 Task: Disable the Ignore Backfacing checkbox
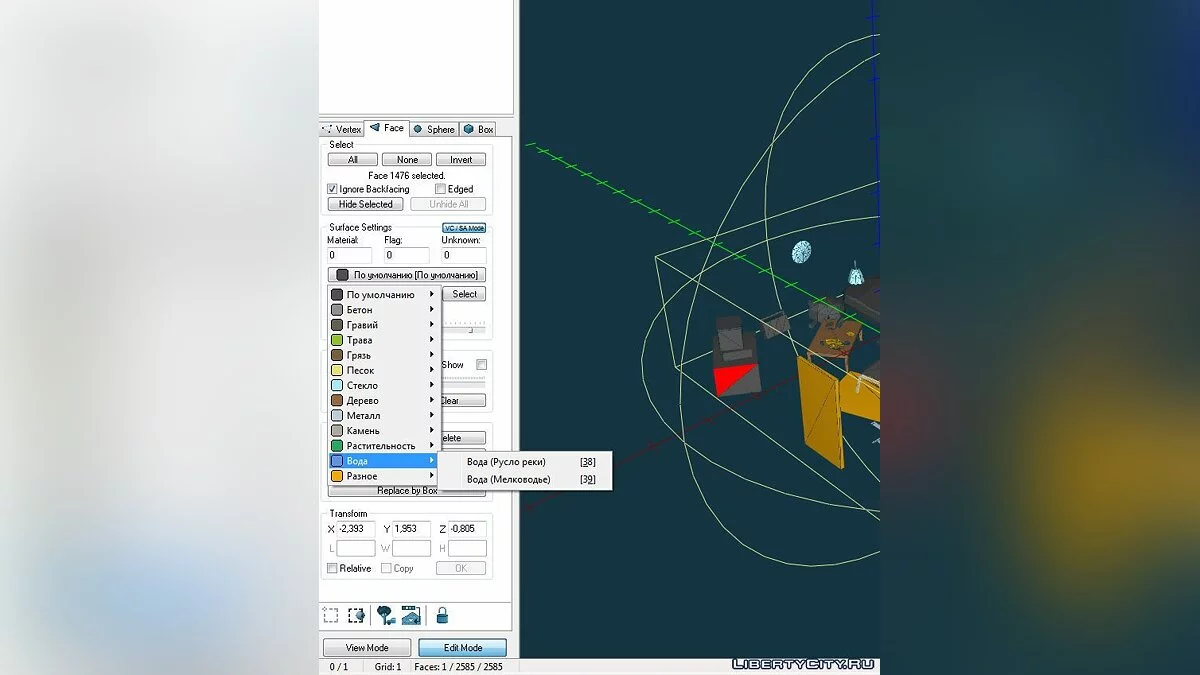click(x=333, y=189)
